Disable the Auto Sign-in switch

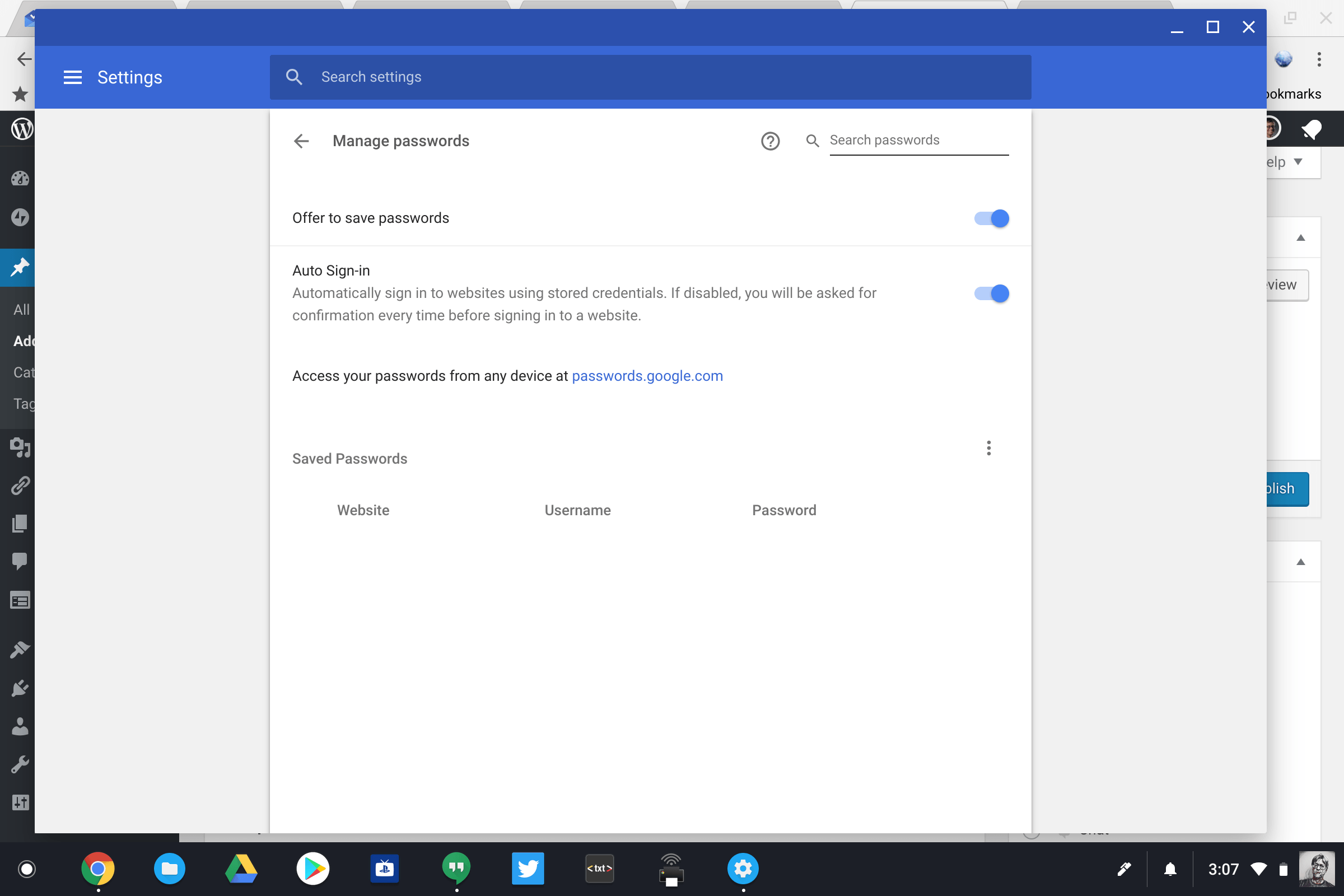pyautogui.click(x=991, y=293)
